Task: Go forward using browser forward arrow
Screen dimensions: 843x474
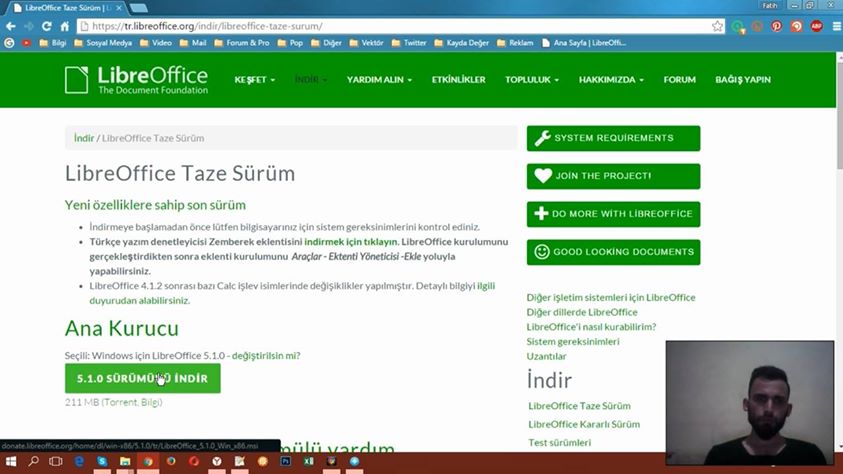Action: coord(28,26)
